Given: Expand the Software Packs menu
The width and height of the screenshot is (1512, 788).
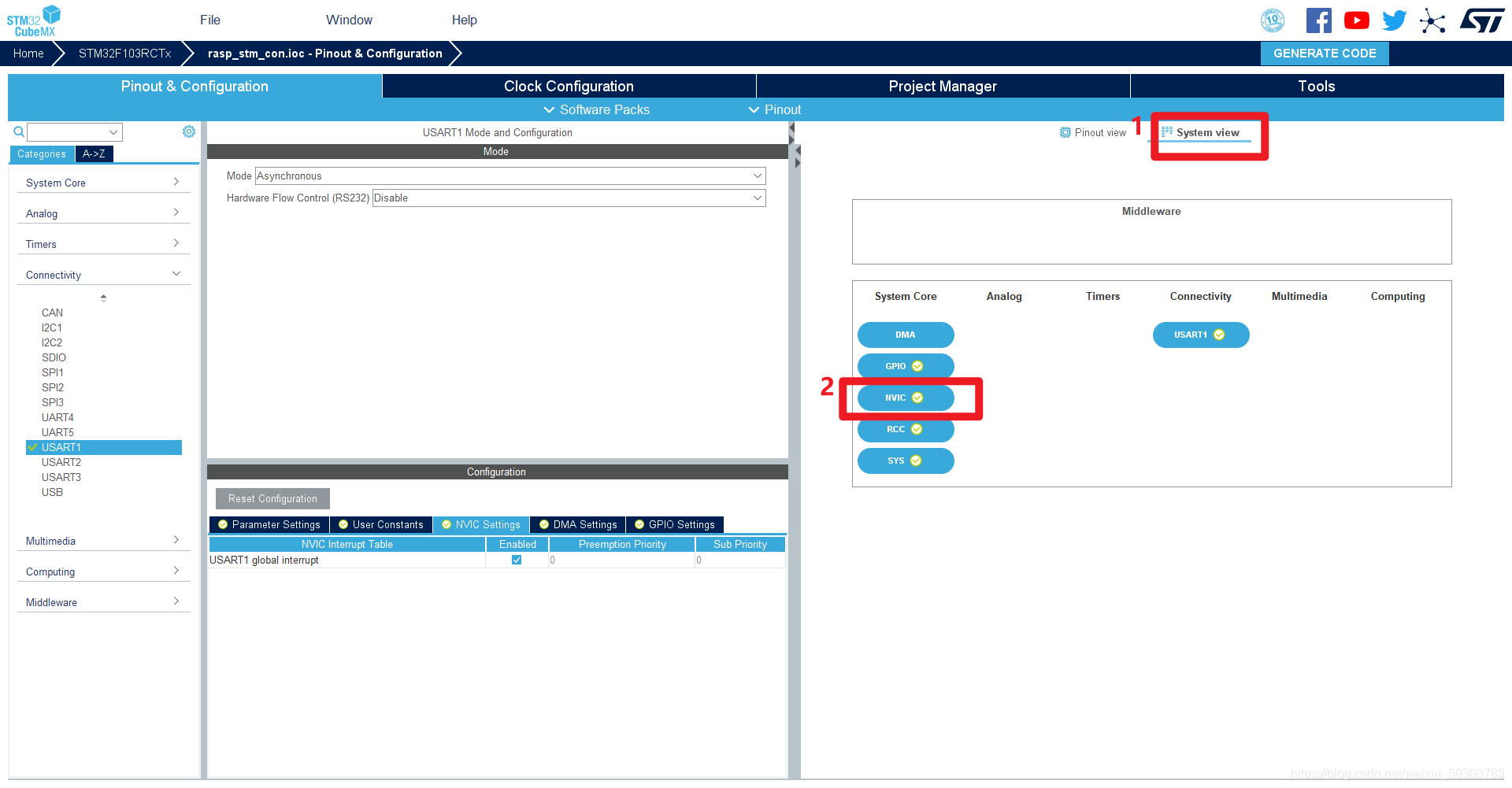Looking at the screenshot, I should click(596, 109).
